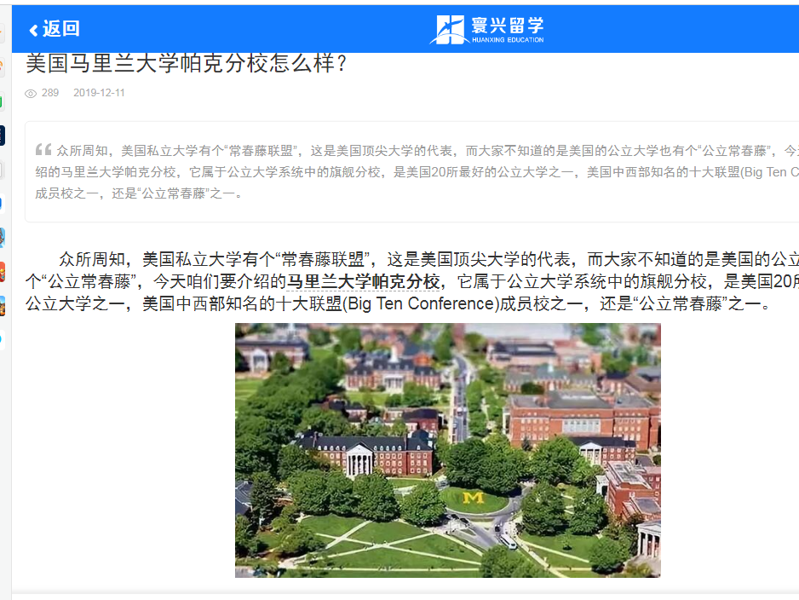Click the text Big Ten Conference in the article paragraph
The width and height of the screenshot is (799, 600).
(x=421, y=304)
